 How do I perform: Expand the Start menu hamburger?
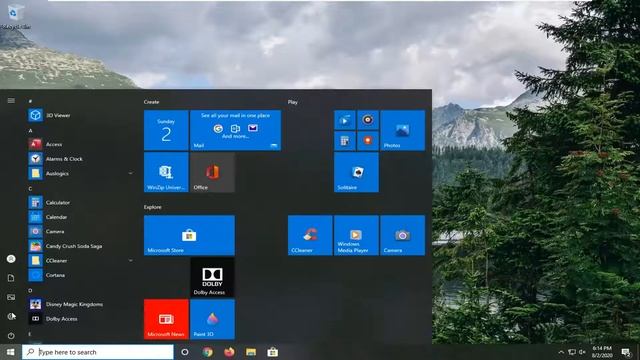click(11, 100)
